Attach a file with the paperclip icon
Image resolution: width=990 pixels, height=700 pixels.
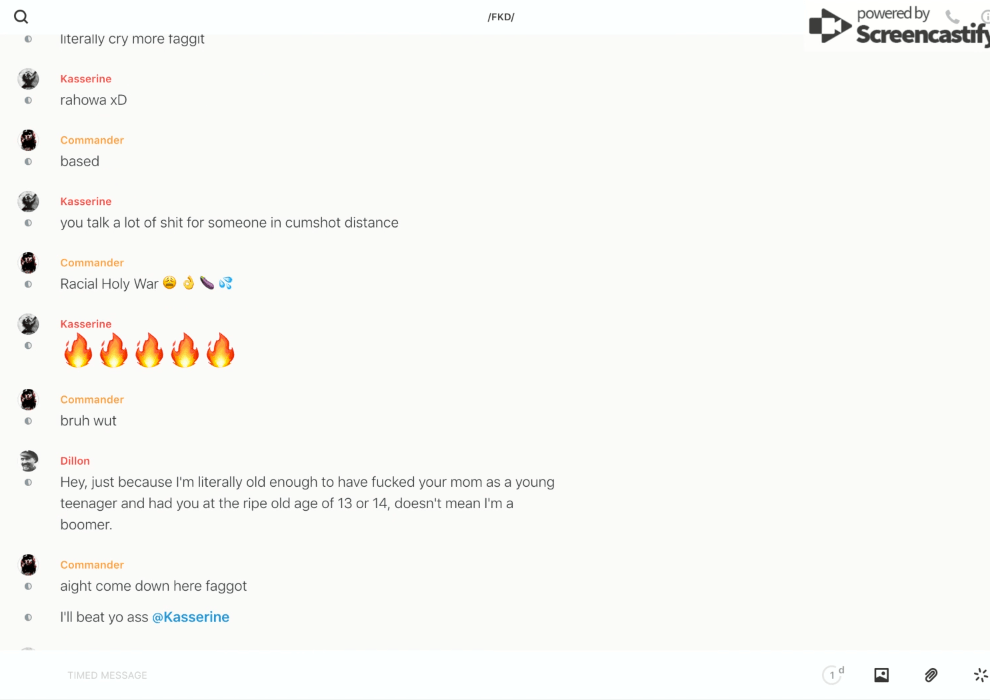[931, 675]
